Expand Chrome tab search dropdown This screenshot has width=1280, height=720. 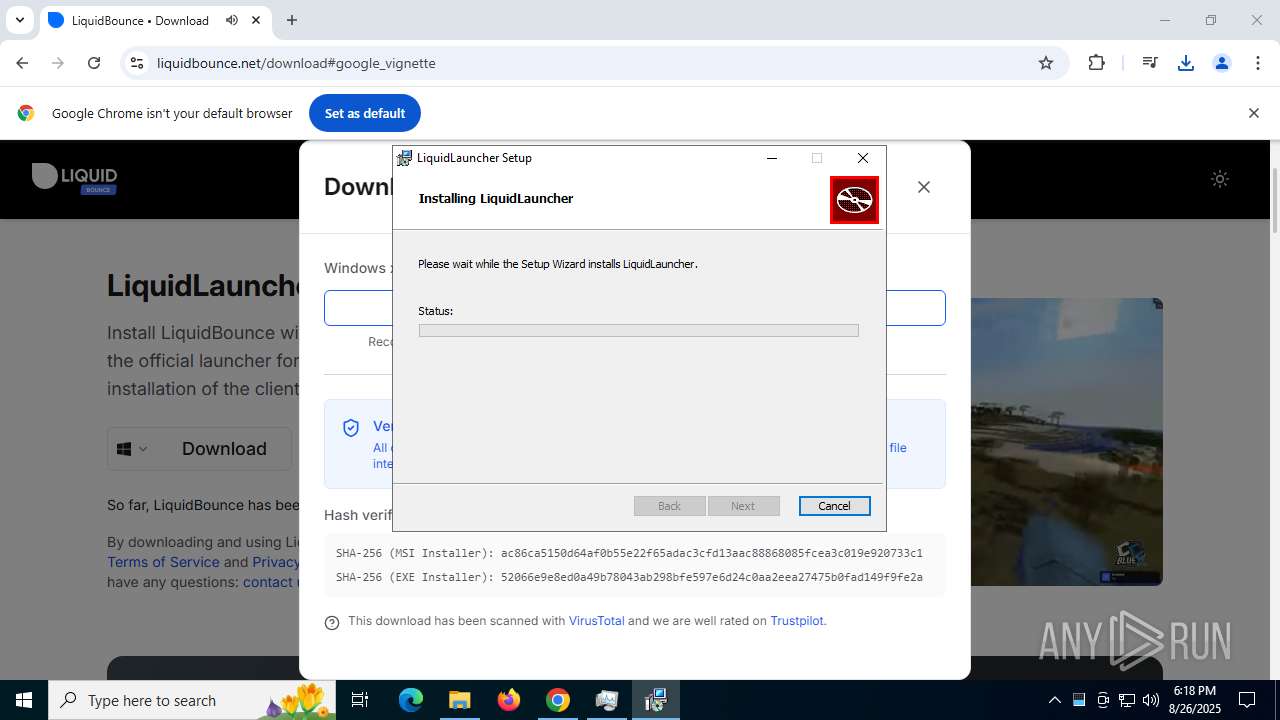pyautogui.click(x=19, y=20)
